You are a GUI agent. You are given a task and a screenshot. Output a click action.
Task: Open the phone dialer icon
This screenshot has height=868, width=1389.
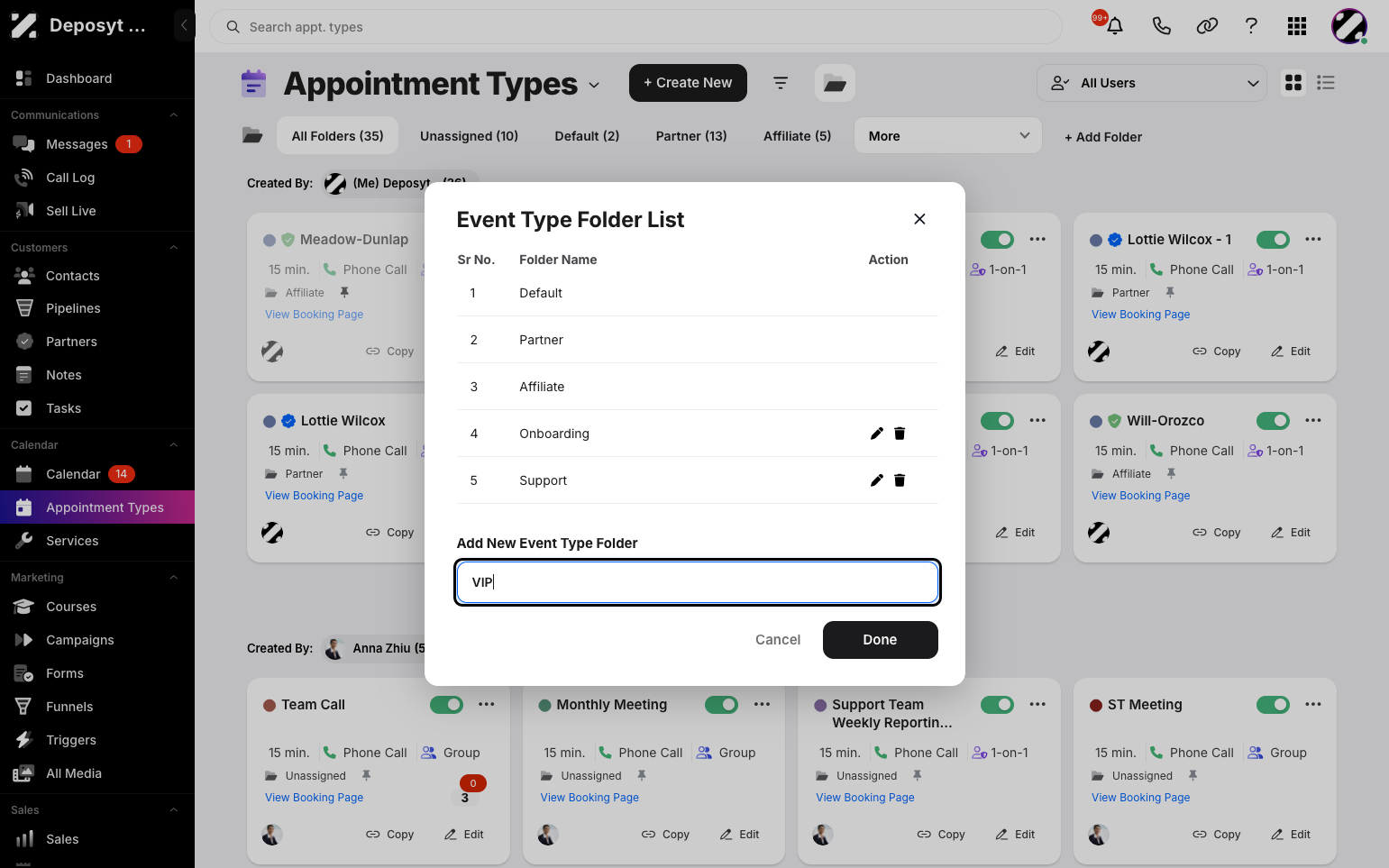click(x=1162, y=26)
